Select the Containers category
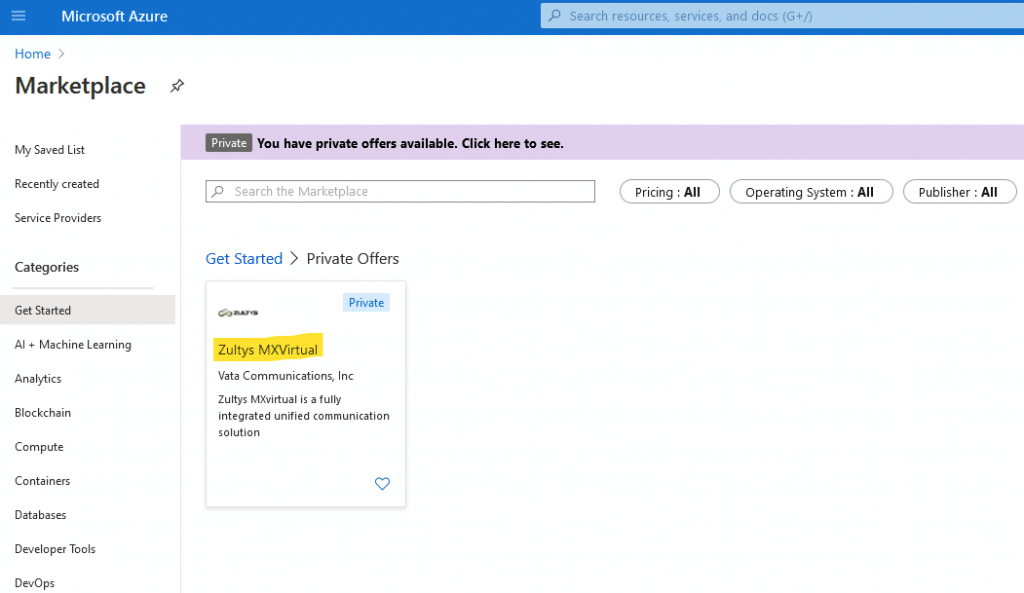 point(42,481)
